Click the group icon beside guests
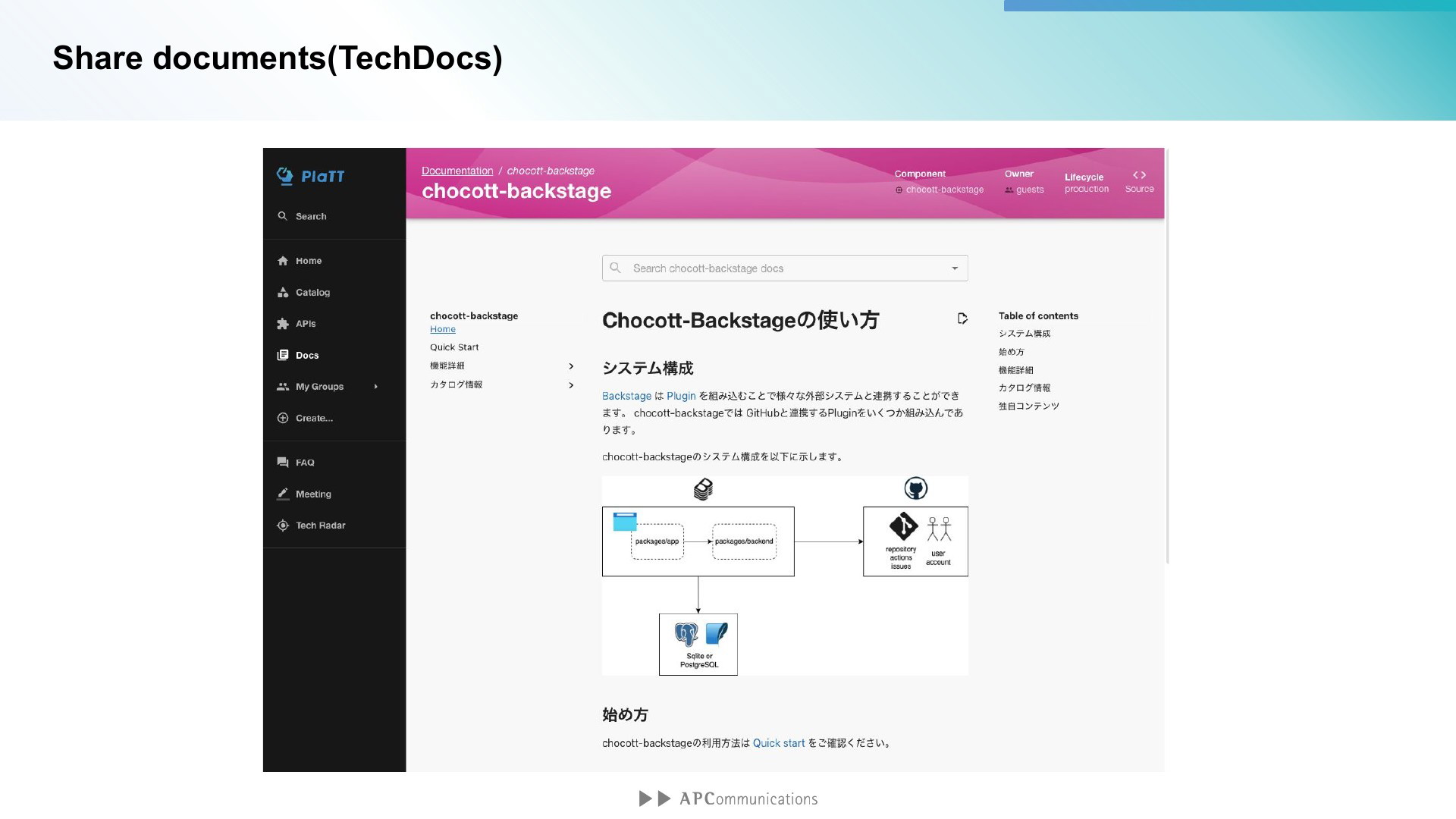 coord(1009,190)
